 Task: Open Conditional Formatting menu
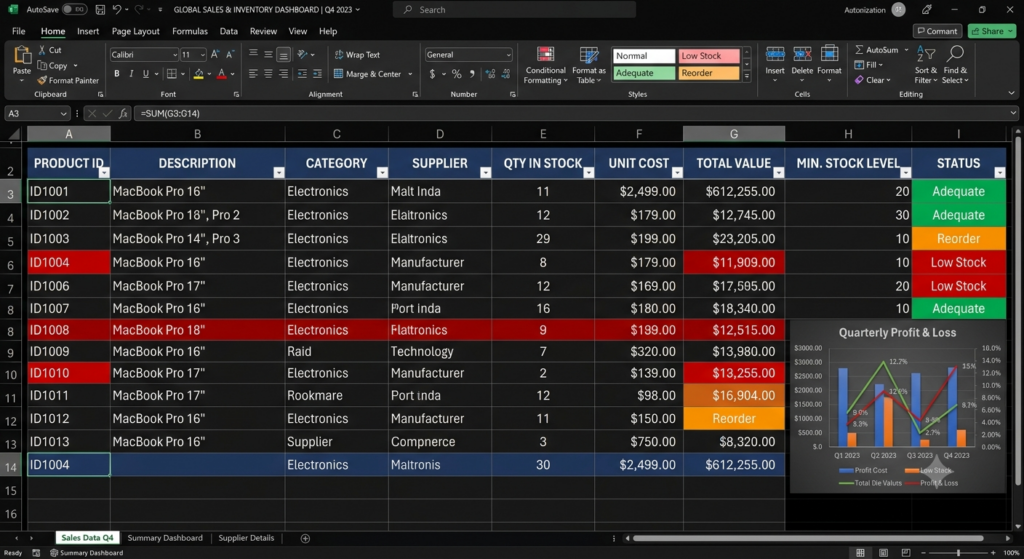pyautogui.click(x=545, y=65)
